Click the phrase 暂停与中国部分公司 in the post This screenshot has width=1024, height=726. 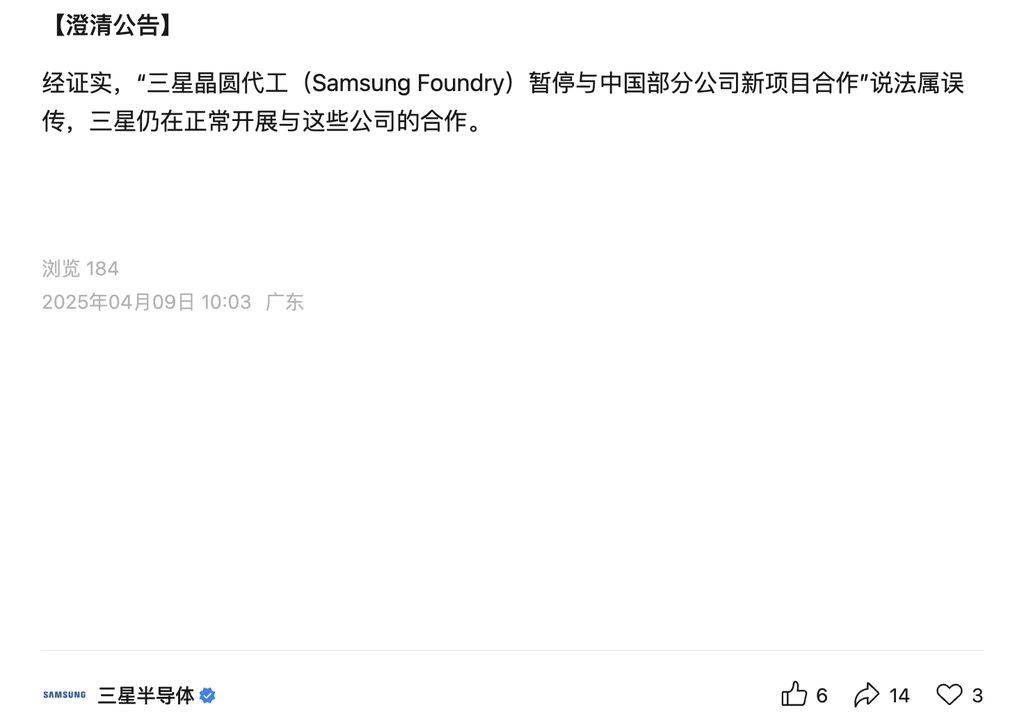click(x=634, y=83)
